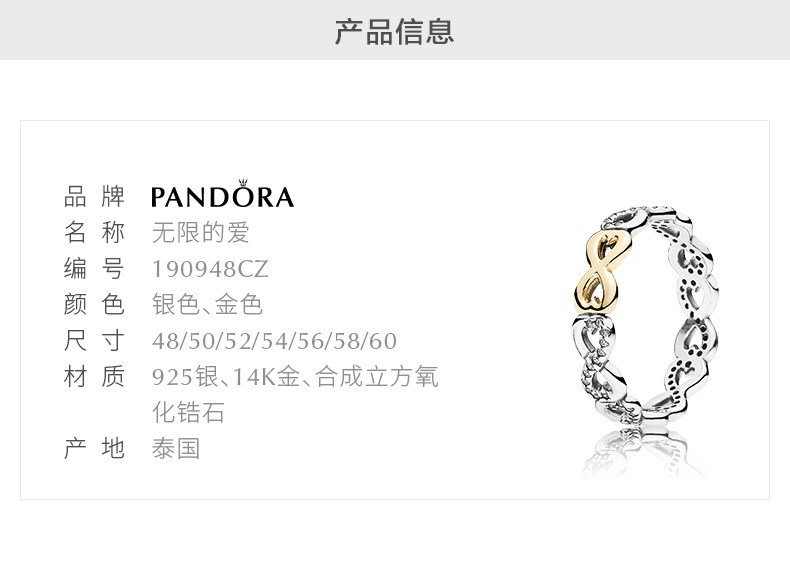Click the size list 48/50/52/54/56/58/60
Image resolution: width=790 pixels, height=580 pixels.
coord(275,341)
